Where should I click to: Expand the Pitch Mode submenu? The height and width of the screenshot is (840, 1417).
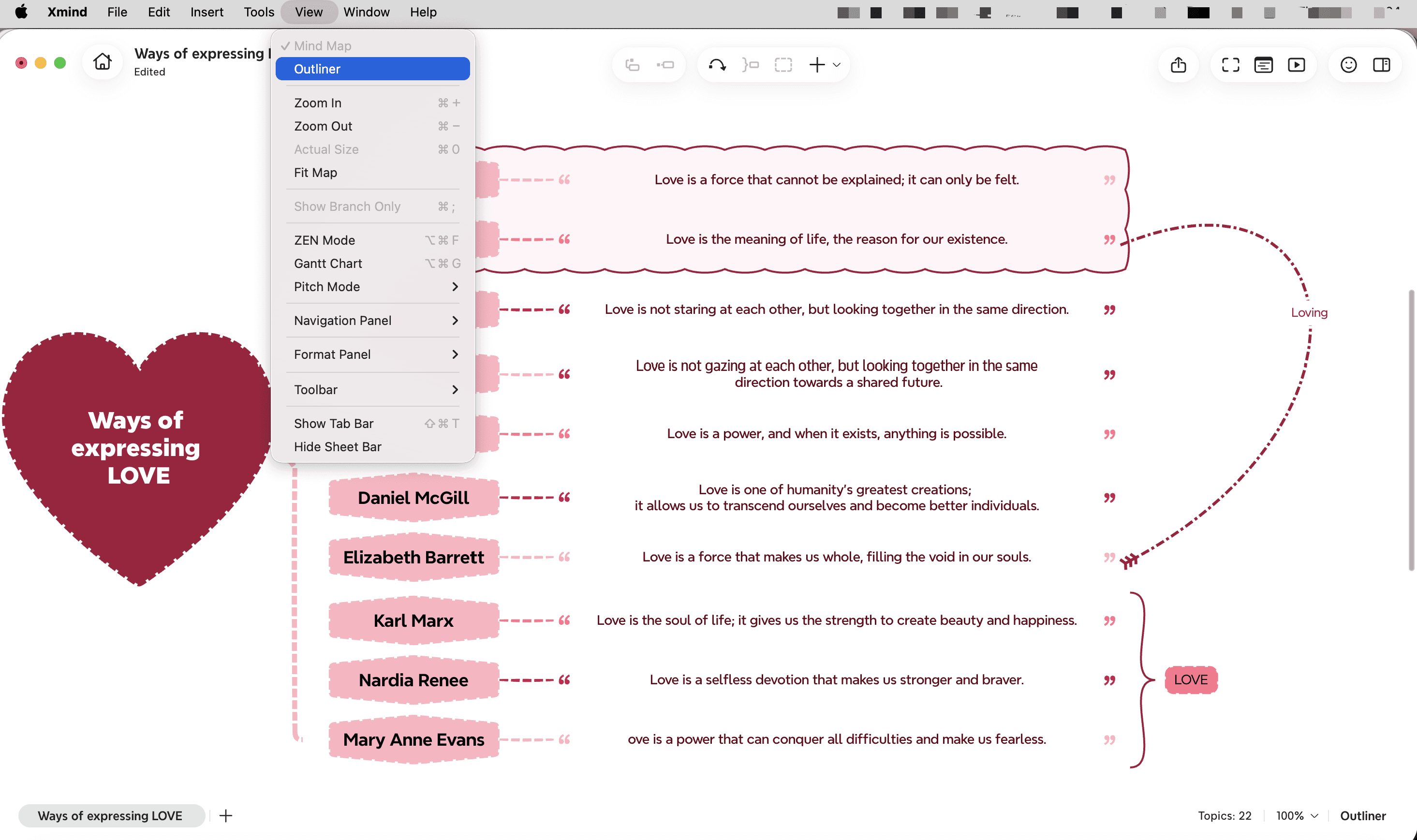pos(372,286)
